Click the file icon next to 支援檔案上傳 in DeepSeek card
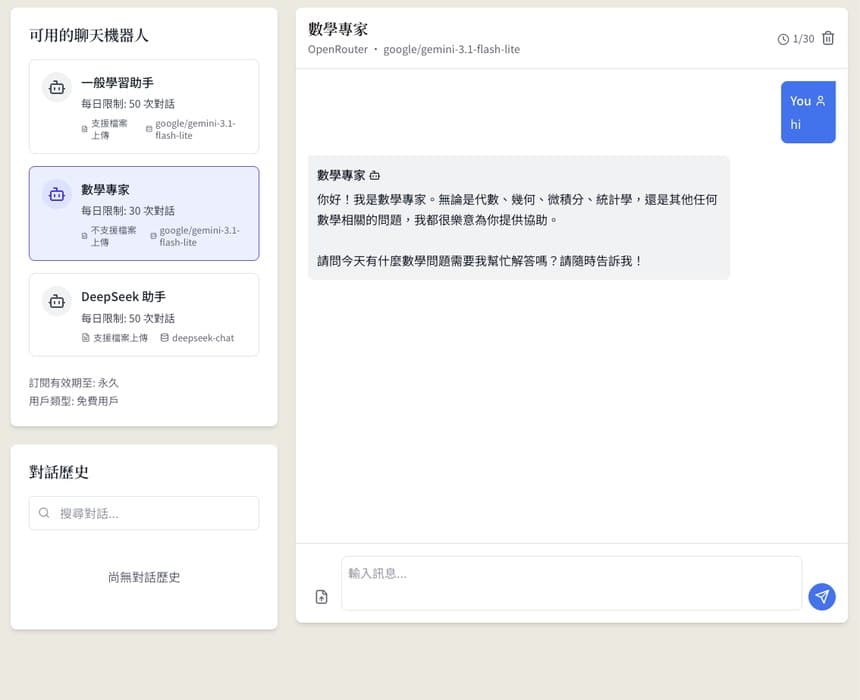This screenshot has width=860, height=700. [x=86, y=338]
